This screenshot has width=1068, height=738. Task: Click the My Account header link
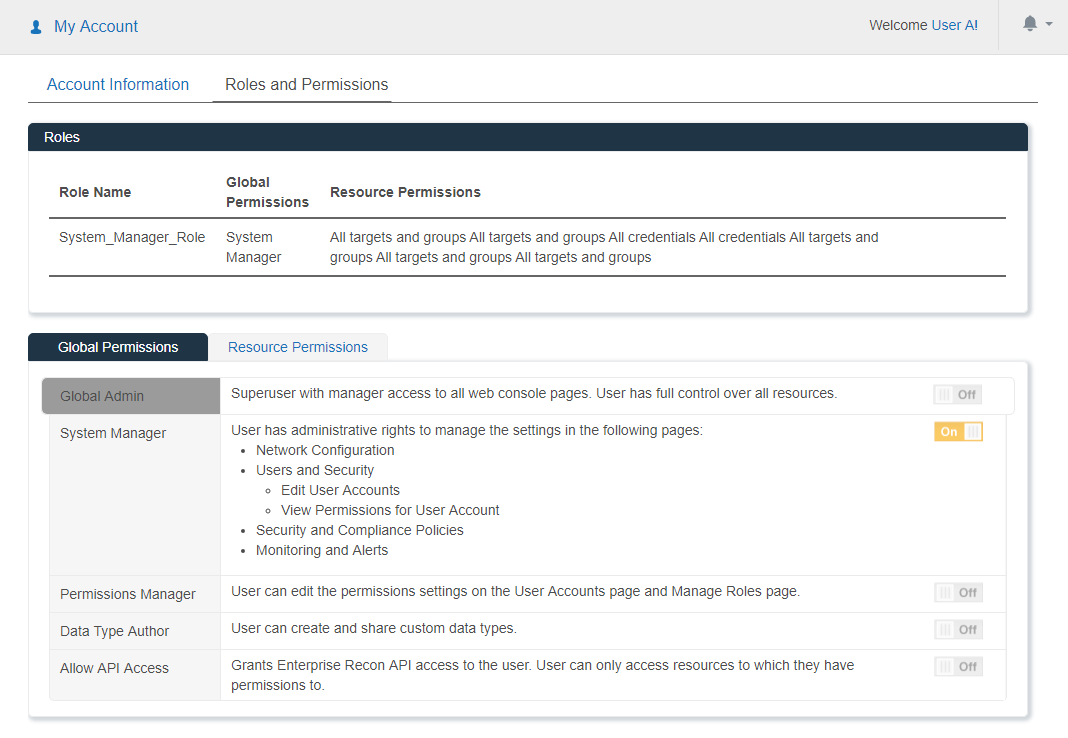tap(96, 27)
